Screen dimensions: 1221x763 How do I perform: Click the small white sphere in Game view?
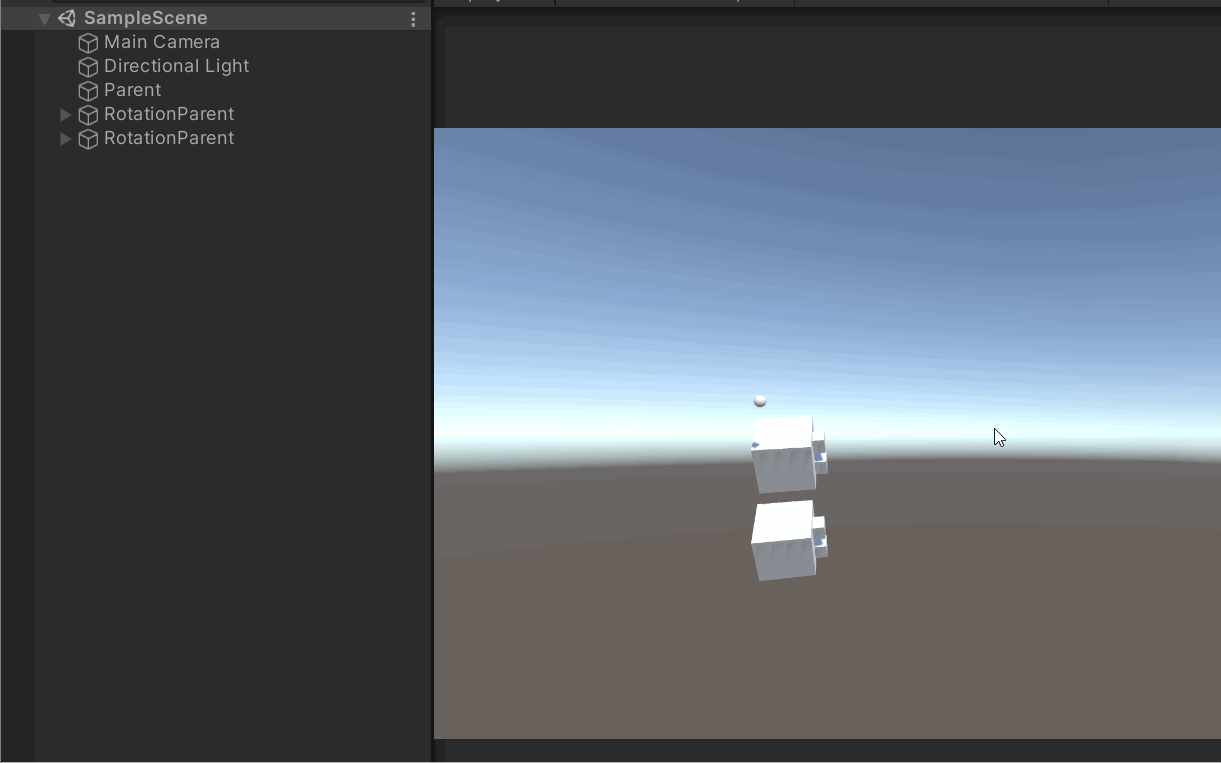coord(760,401)
